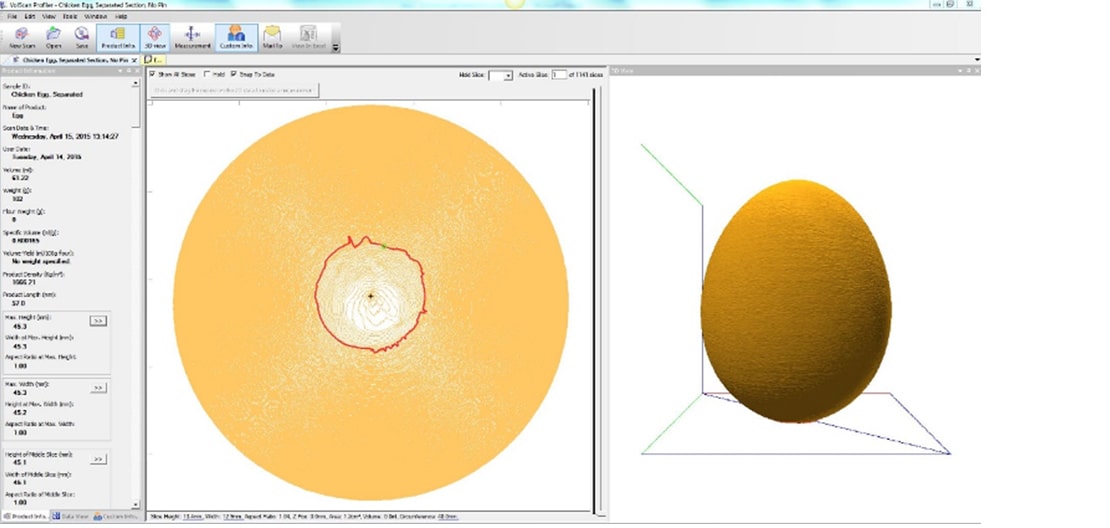Click the Open file toolbar icon
The image size is (1110, 528).
[x=53, y=37]
